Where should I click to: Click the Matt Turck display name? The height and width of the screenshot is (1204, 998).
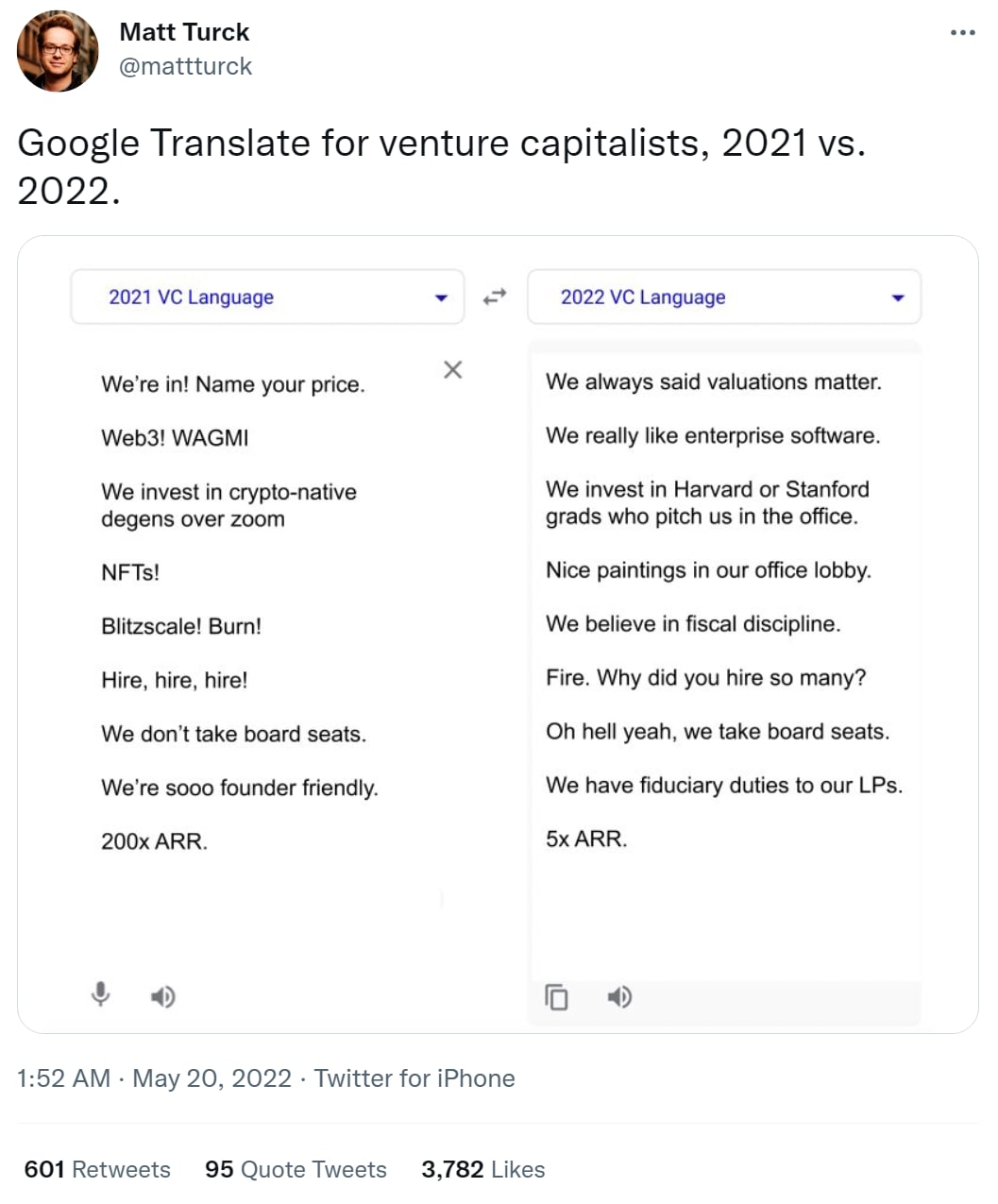coord(184,32)
